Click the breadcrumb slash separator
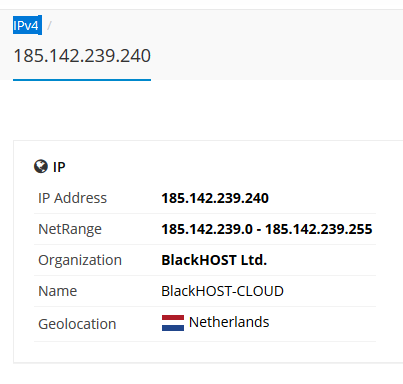The height and width of the screenshot is (384, 403). tap(49, 25)
